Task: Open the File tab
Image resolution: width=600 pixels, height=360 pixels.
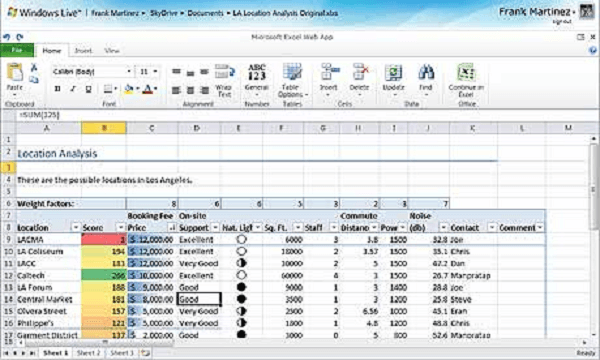Action: tap(17, 50)
